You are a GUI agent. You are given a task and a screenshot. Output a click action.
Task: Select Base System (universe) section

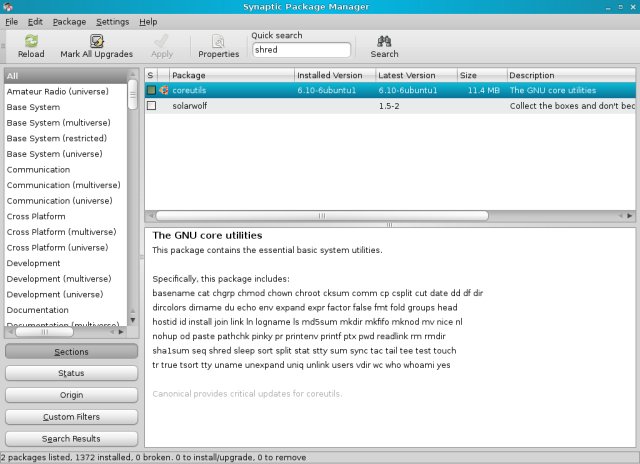click(66, 154)
